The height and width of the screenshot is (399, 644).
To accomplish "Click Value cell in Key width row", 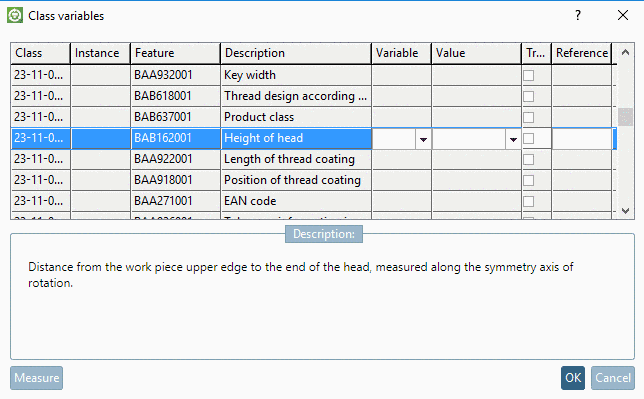I will click(476, 75).
